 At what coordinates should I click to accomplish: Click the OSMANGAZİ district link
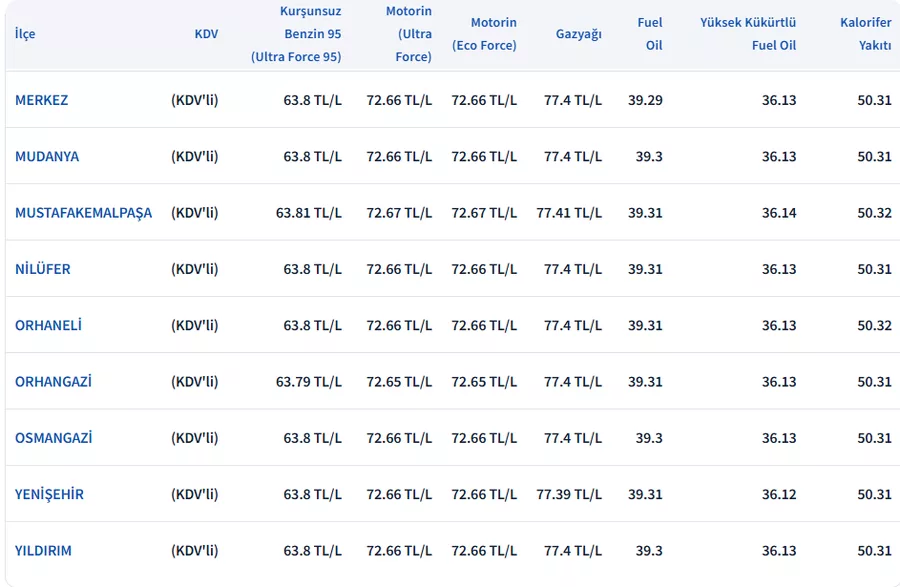pyautogui.click(x=54, y=438)
